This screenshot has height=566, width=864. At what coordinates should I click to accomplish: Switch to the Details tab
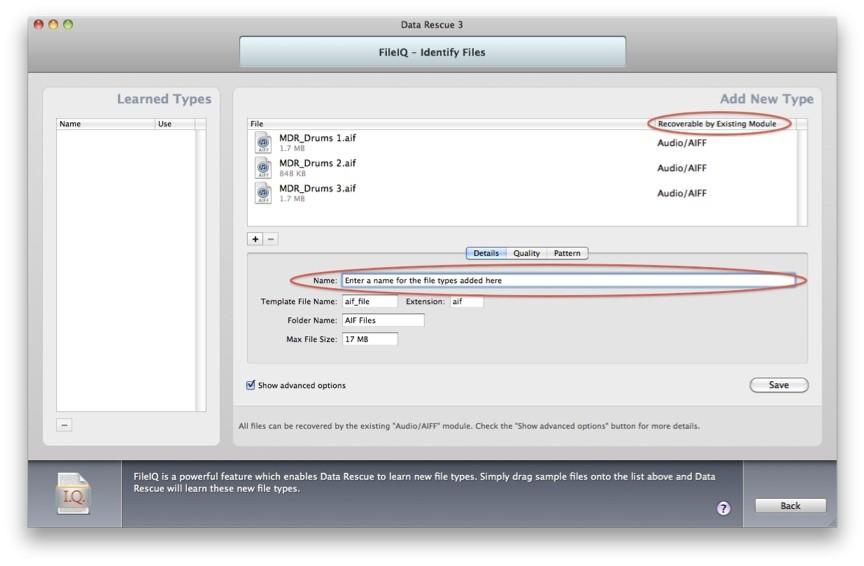(x=485, y=253)
